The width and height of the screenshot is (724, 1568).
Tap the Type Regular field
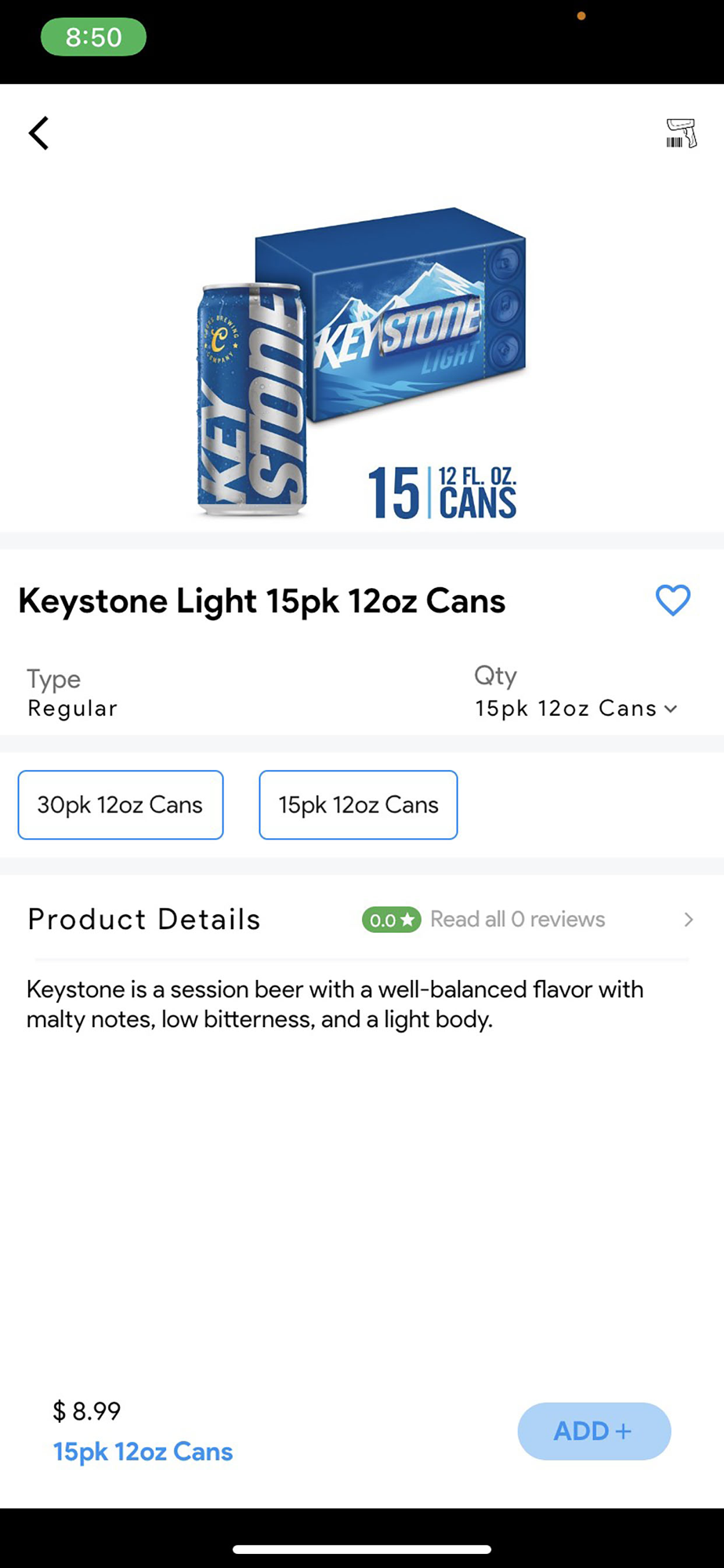coord(72,693)
